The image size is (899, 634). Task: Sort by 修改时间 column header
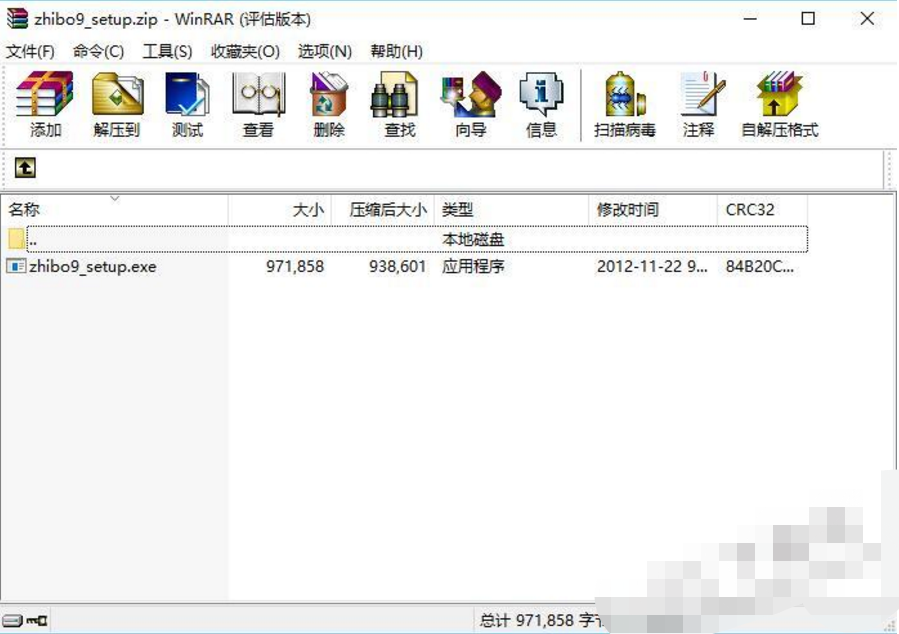(x=653, y=210)
